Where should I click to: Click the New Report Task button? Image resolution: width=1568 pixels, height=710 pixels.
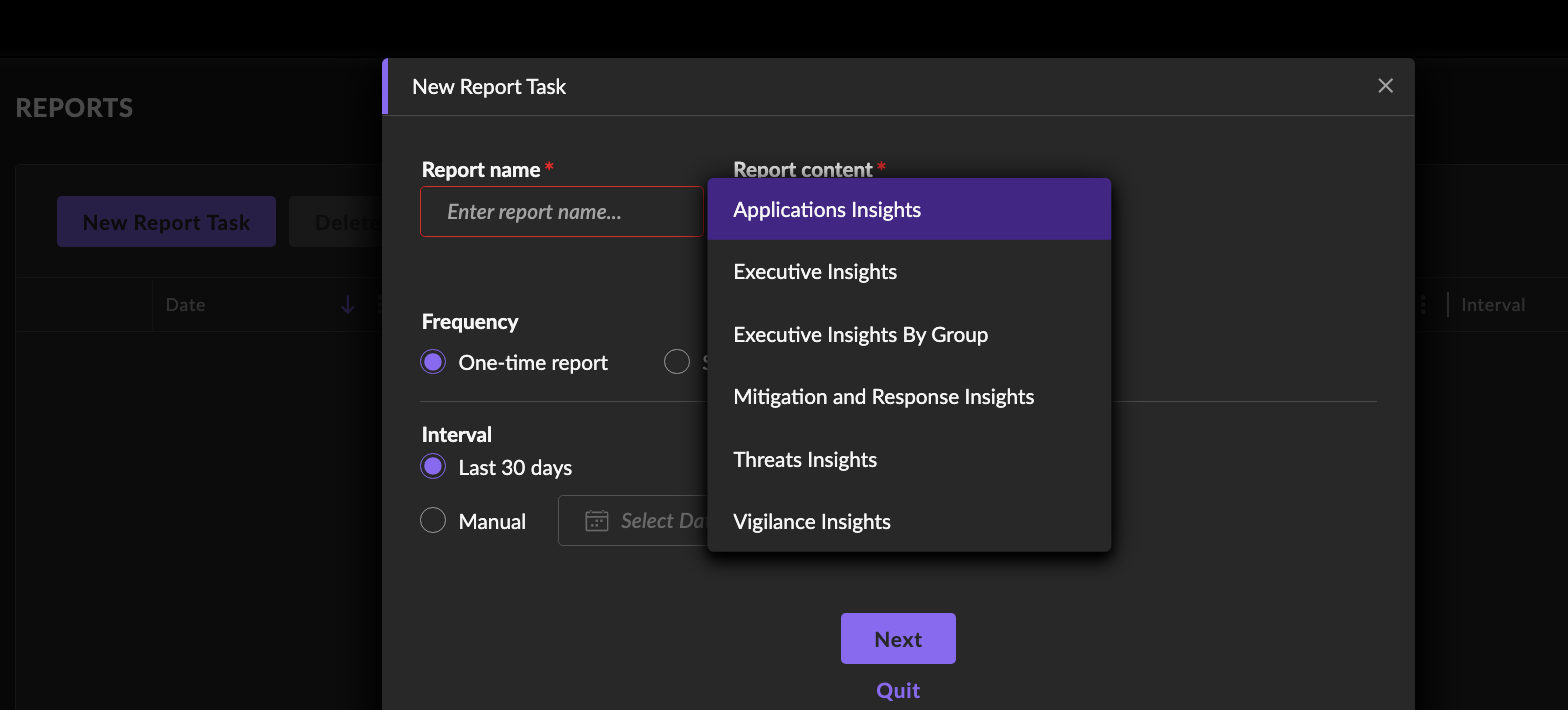pyautogui.click(x=166, y=222)
